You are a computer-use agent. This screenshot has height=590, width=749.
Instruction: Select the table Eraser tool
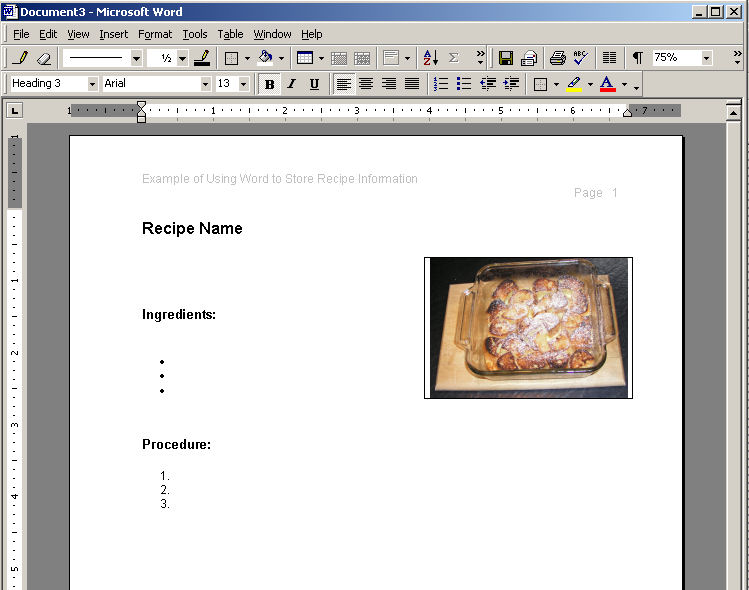(43, 58)
